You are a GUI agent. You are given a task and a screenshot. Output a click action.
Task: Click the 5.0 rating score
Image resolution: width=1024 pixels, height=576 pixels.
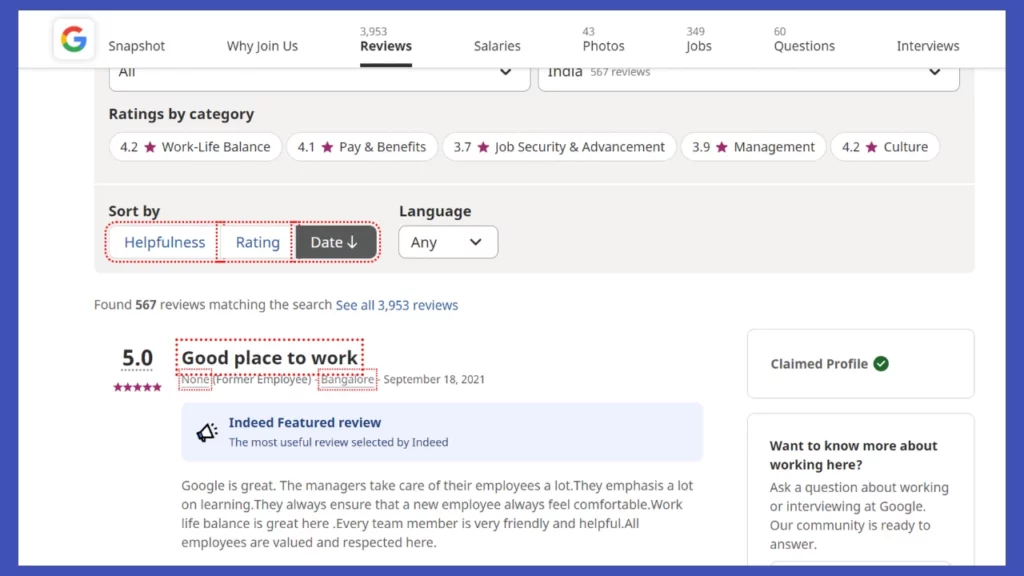[137, 359]
